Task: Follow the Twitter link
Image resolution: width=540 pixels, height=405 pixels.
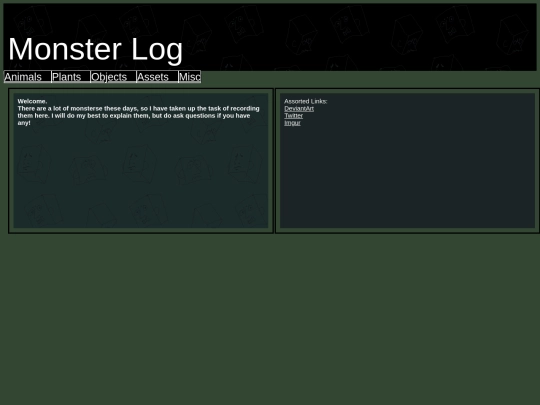Action: coord(293,116)
